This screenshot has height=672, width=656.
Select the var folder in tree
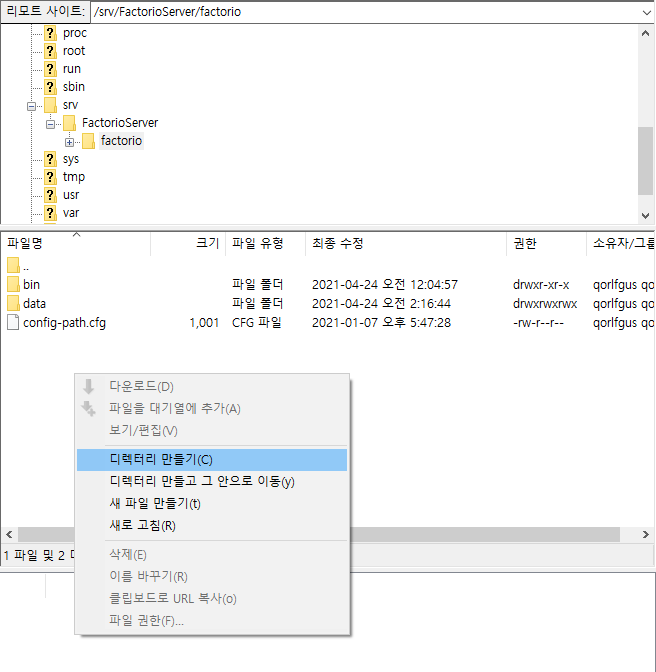71,213
